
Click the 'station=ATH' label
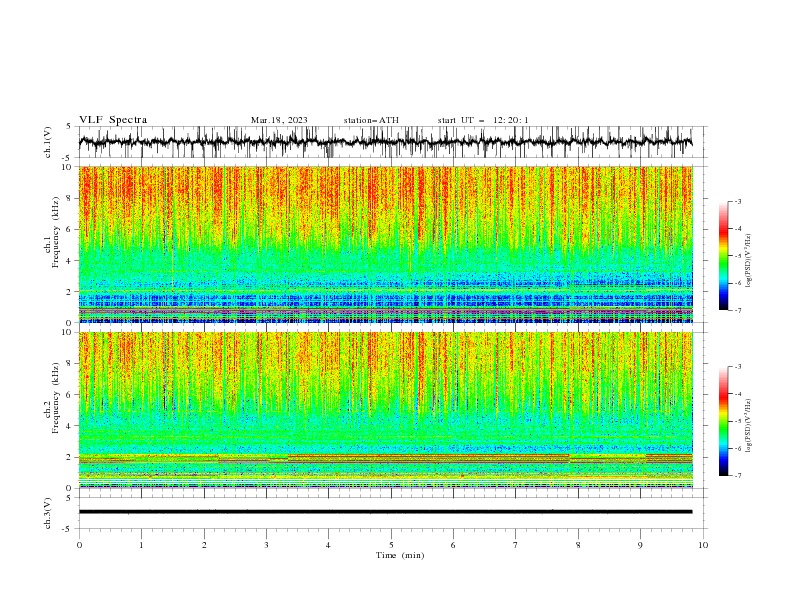pyautogui.click(x=371, y=120)
